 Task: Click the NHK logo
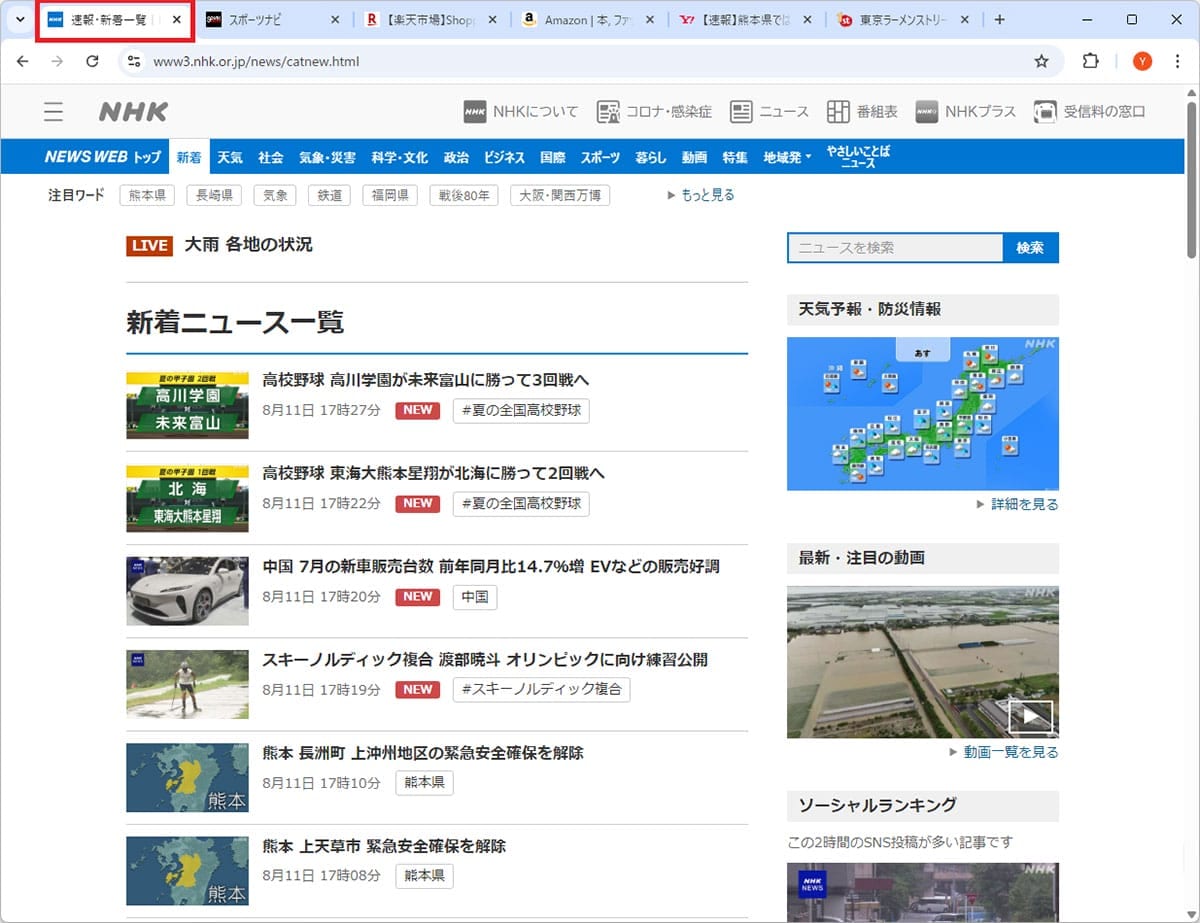[x=133, y=111]
